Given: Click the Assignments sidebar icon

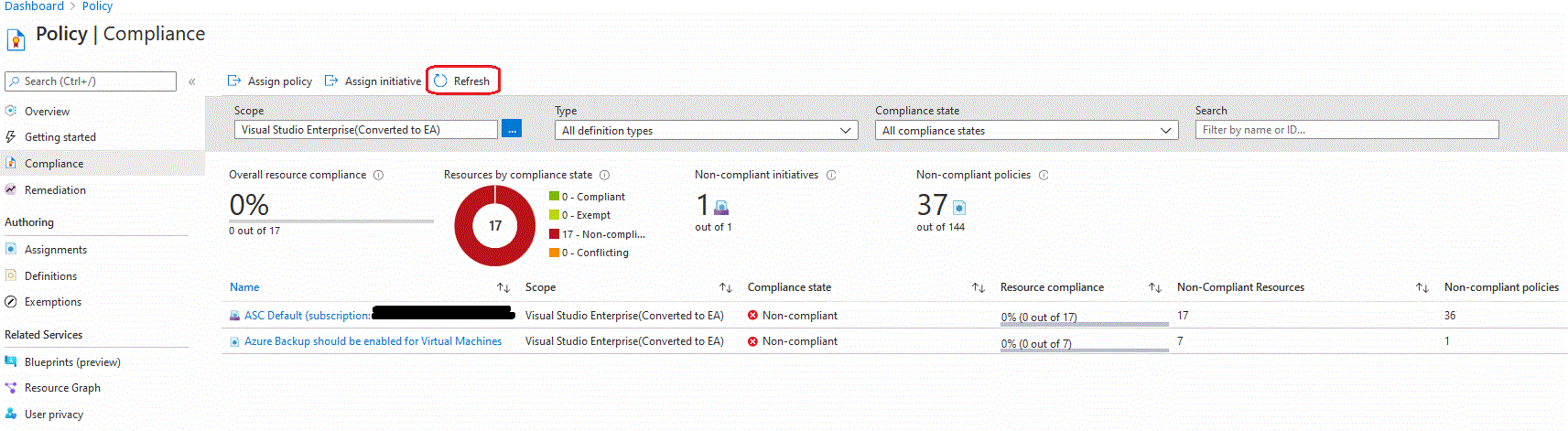Looking at the screenshot, I should [11, 249].
